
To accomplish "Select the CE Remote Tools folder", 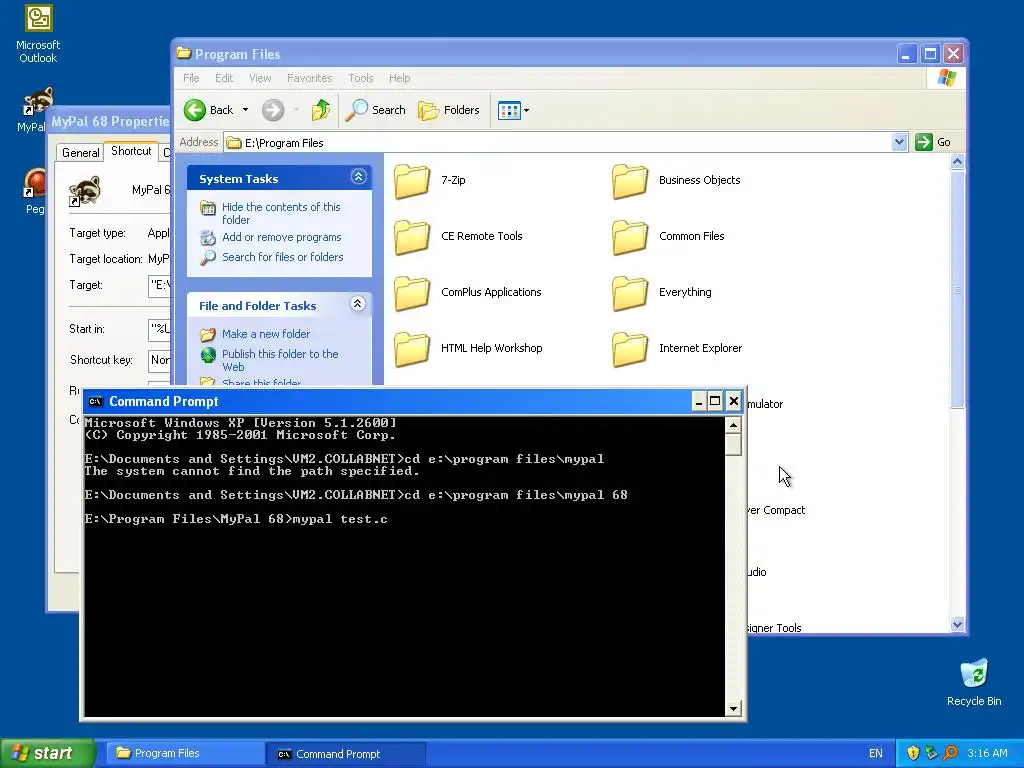I will tap(458, 236).
